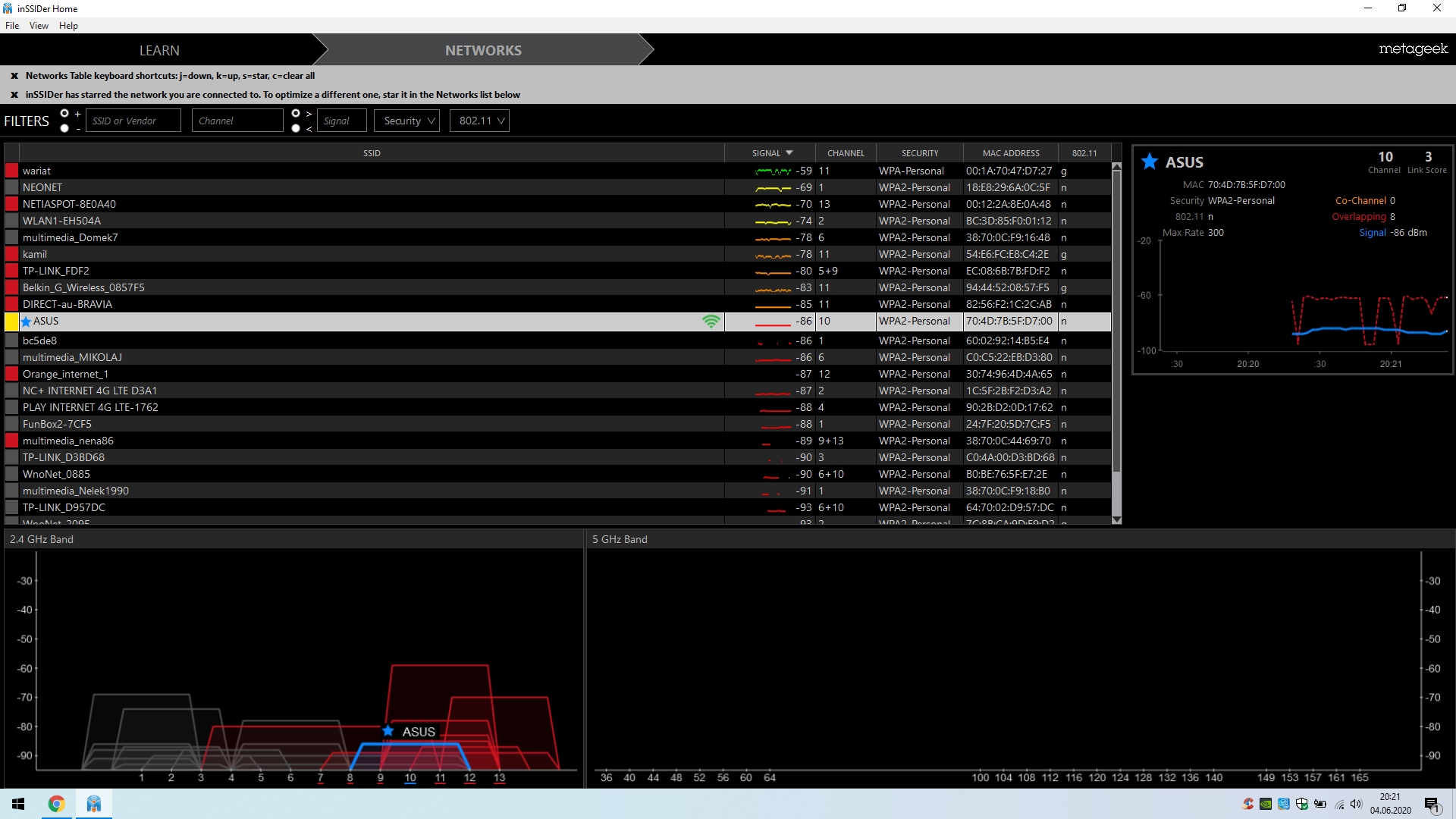Open Windows Security tray icon
The image size is (1456, 819).
coord(1302,804)
